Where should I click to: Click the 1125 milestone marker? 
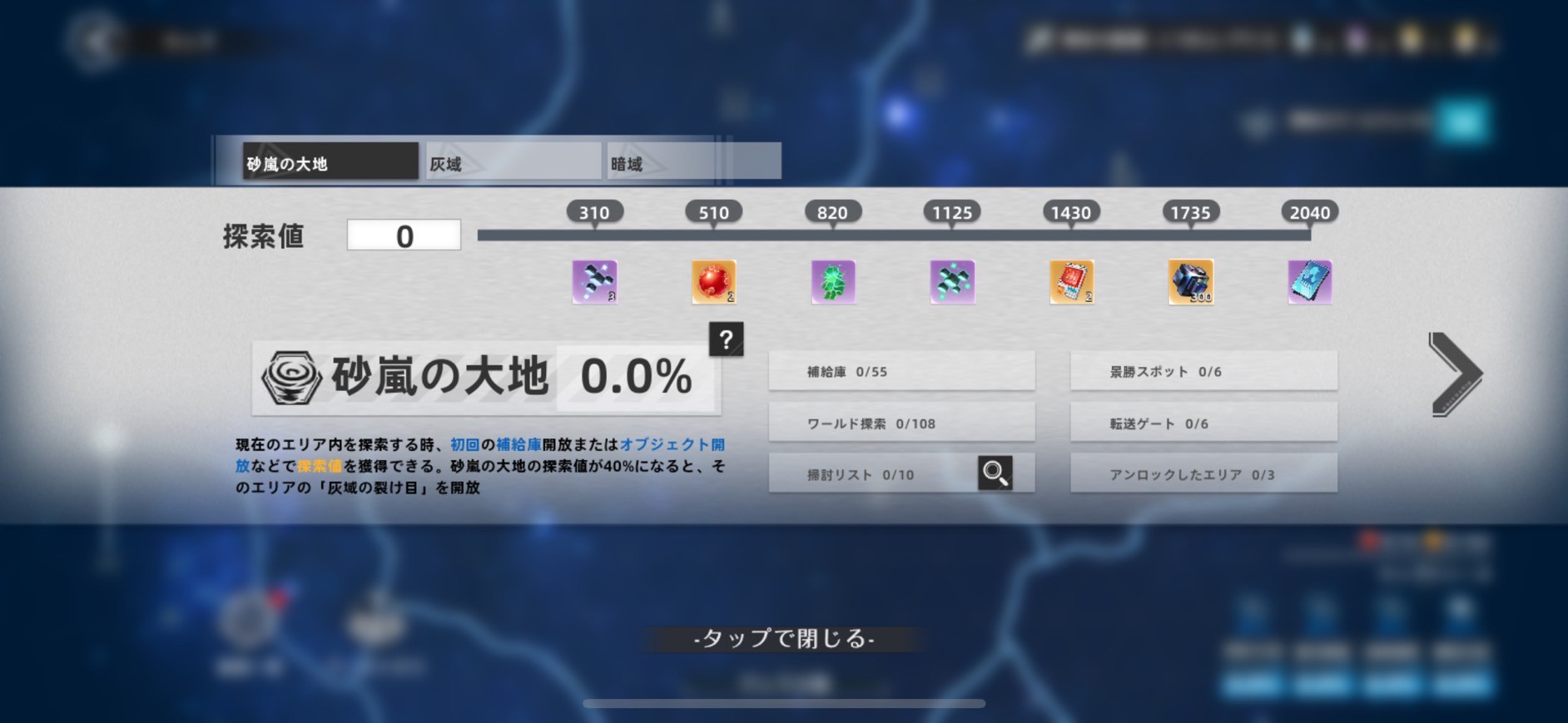[952, 212]
